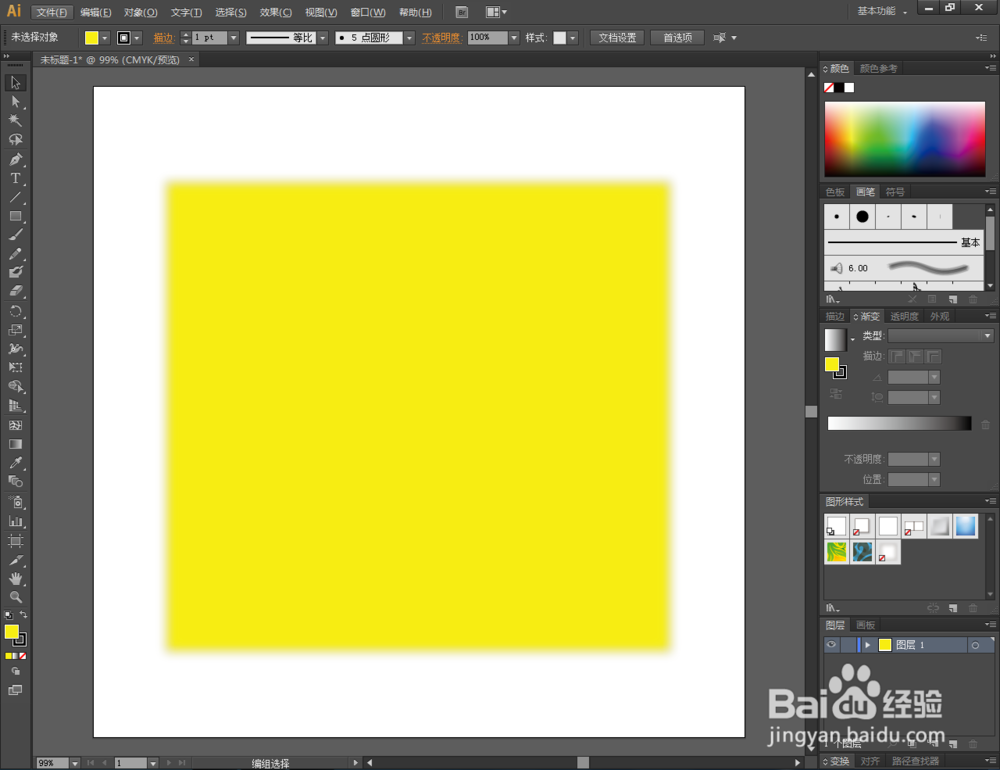The width and height of the screenshot is (1000, 770).
Task: Open fill color dropdown in control bar
Action: (x=105, y=38)
